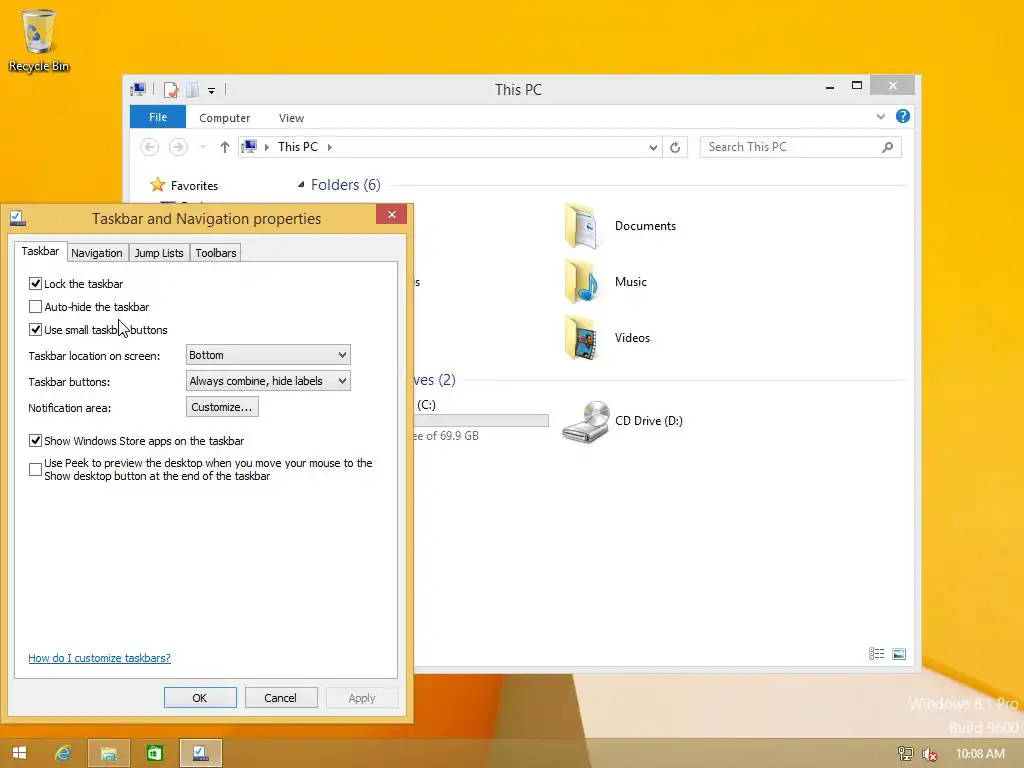Image resolution: width=1024 pixels, height=768 pixels.
Task: Click into the Search This PC field
Action: coord(801,147)
